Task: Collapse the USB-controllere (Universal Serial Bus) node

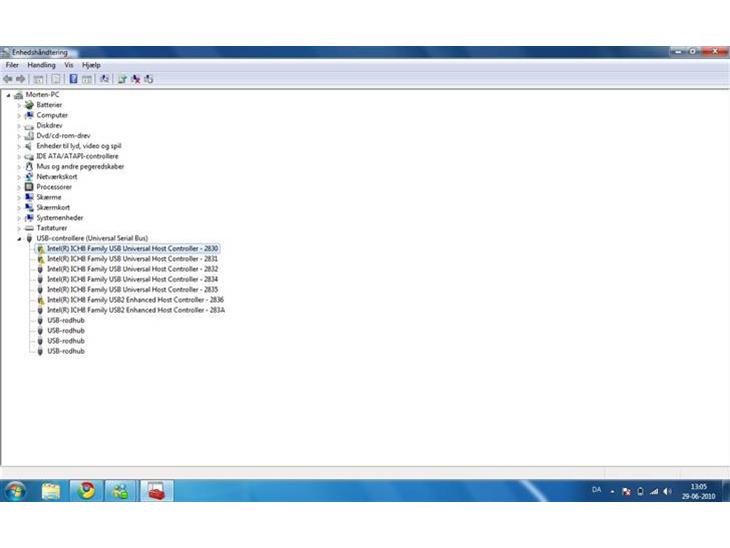Action: [x=19, y=239]
